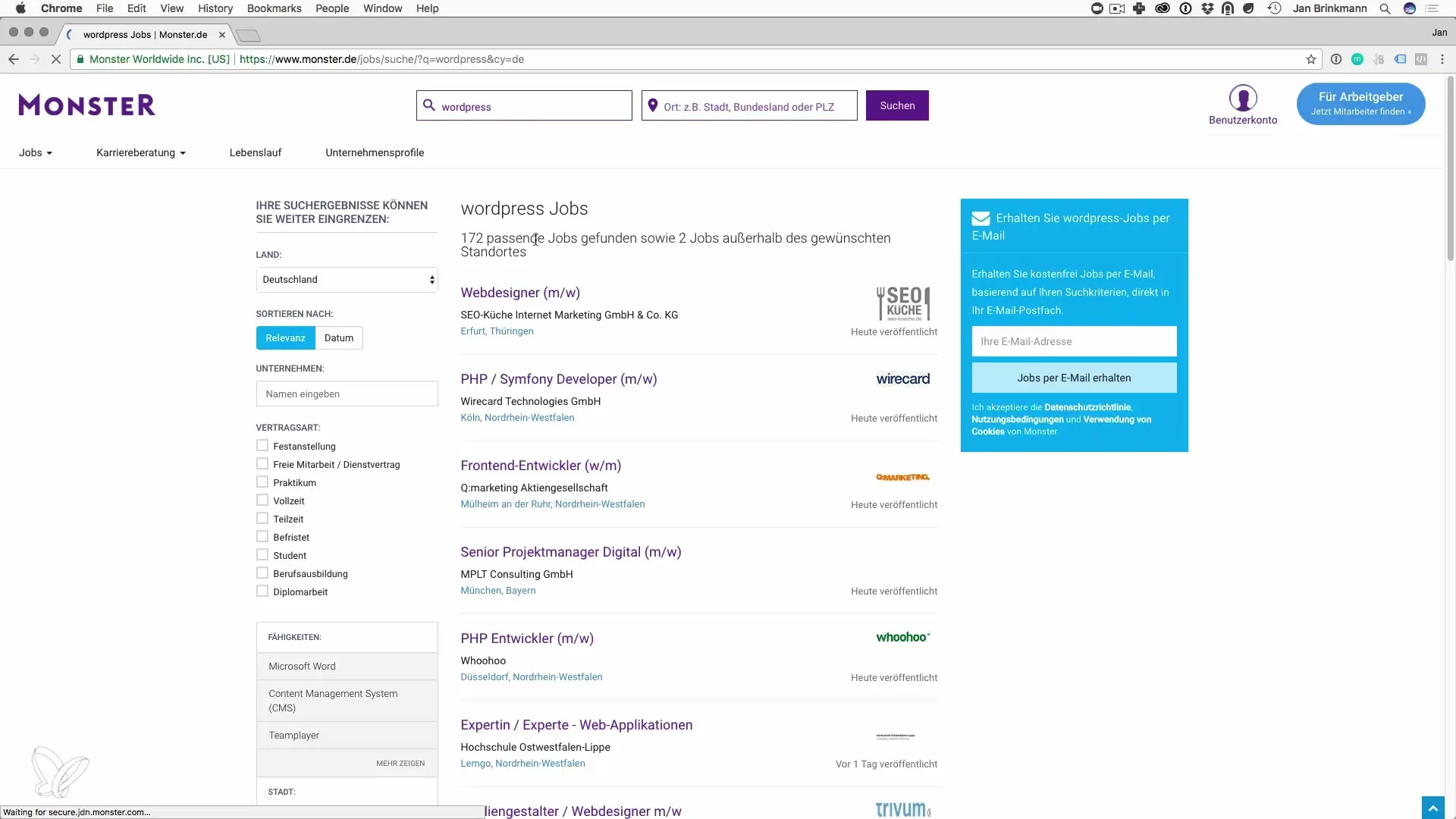Click the Q:marketing company logo
The image size is (1456, 819).
pos(902,477)
